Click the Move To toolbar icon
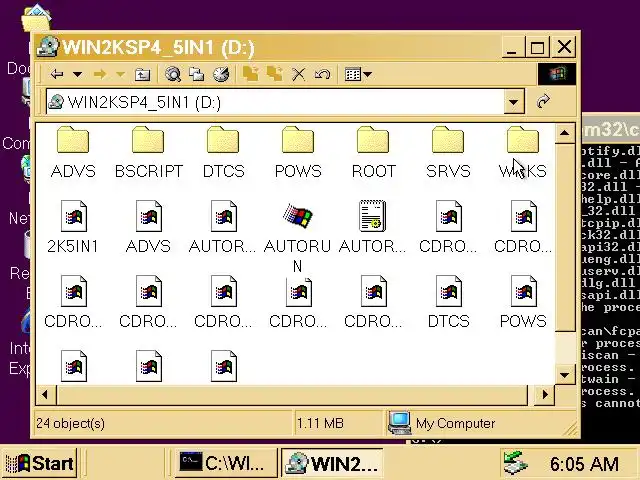The width and height of the screenshot is (640, 480). [x=250, y=74]
